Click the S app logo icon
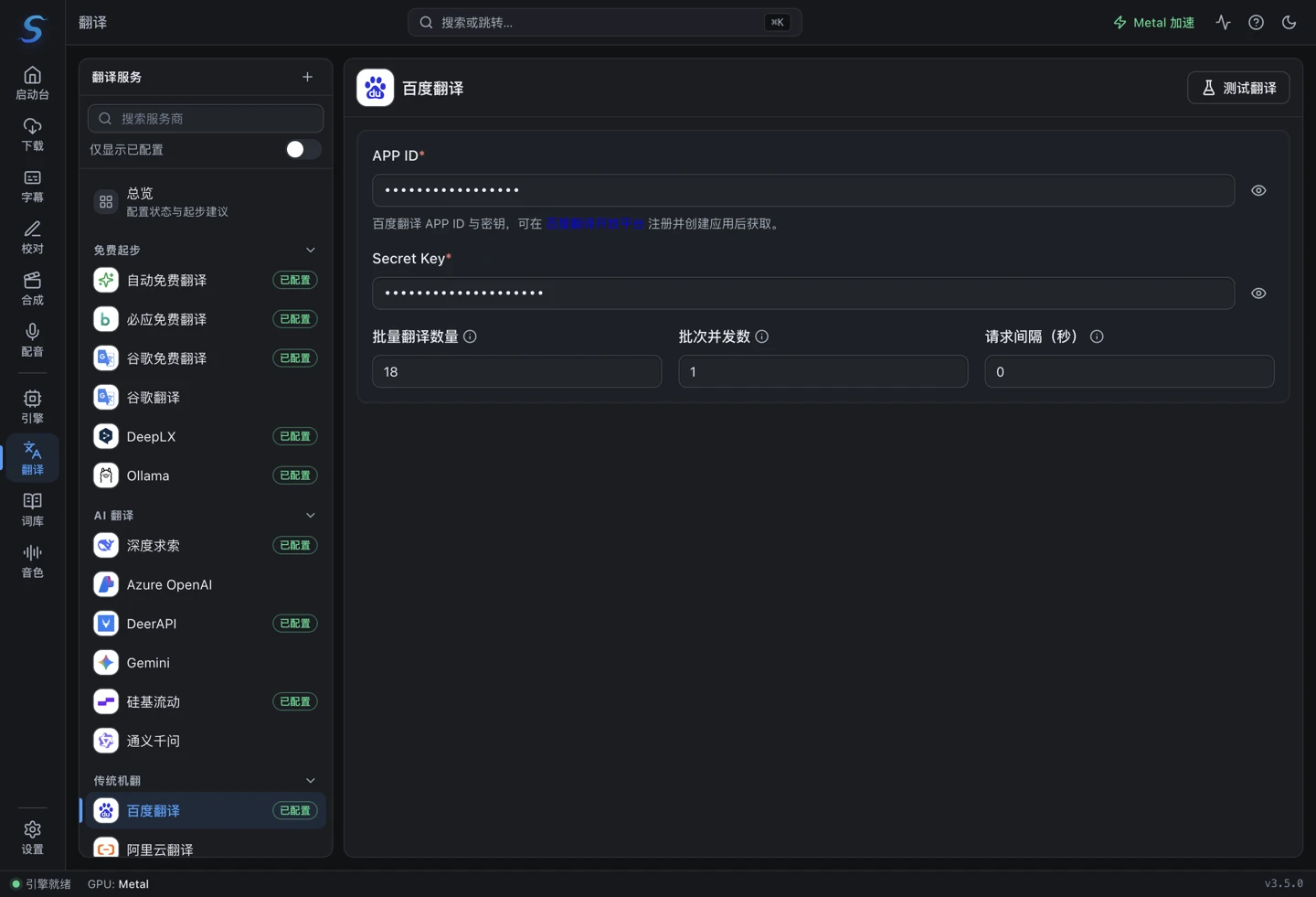 coord(32,28)
